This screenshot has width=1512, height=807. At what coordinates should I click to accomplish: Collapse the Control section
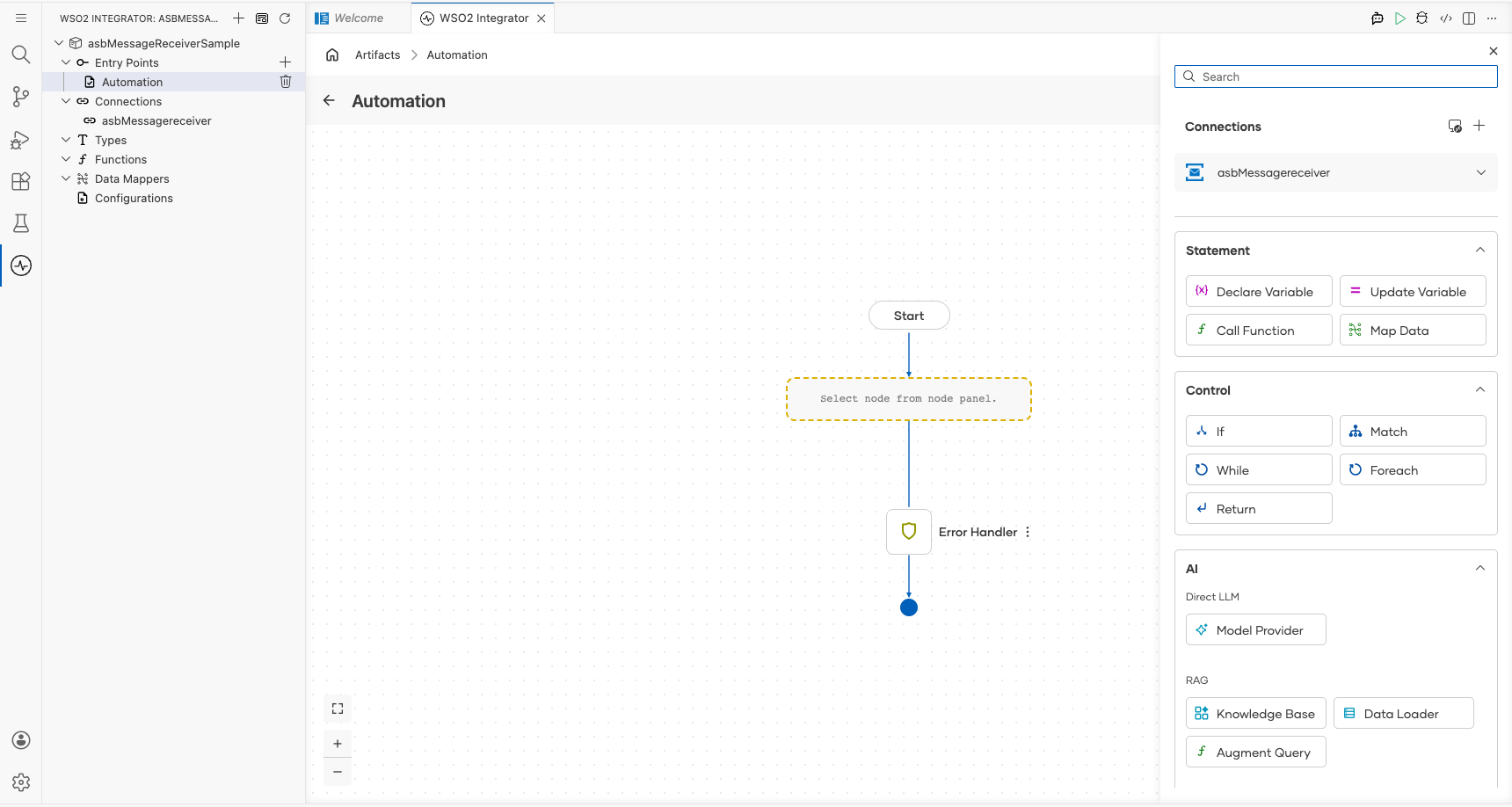point(1480,389)
